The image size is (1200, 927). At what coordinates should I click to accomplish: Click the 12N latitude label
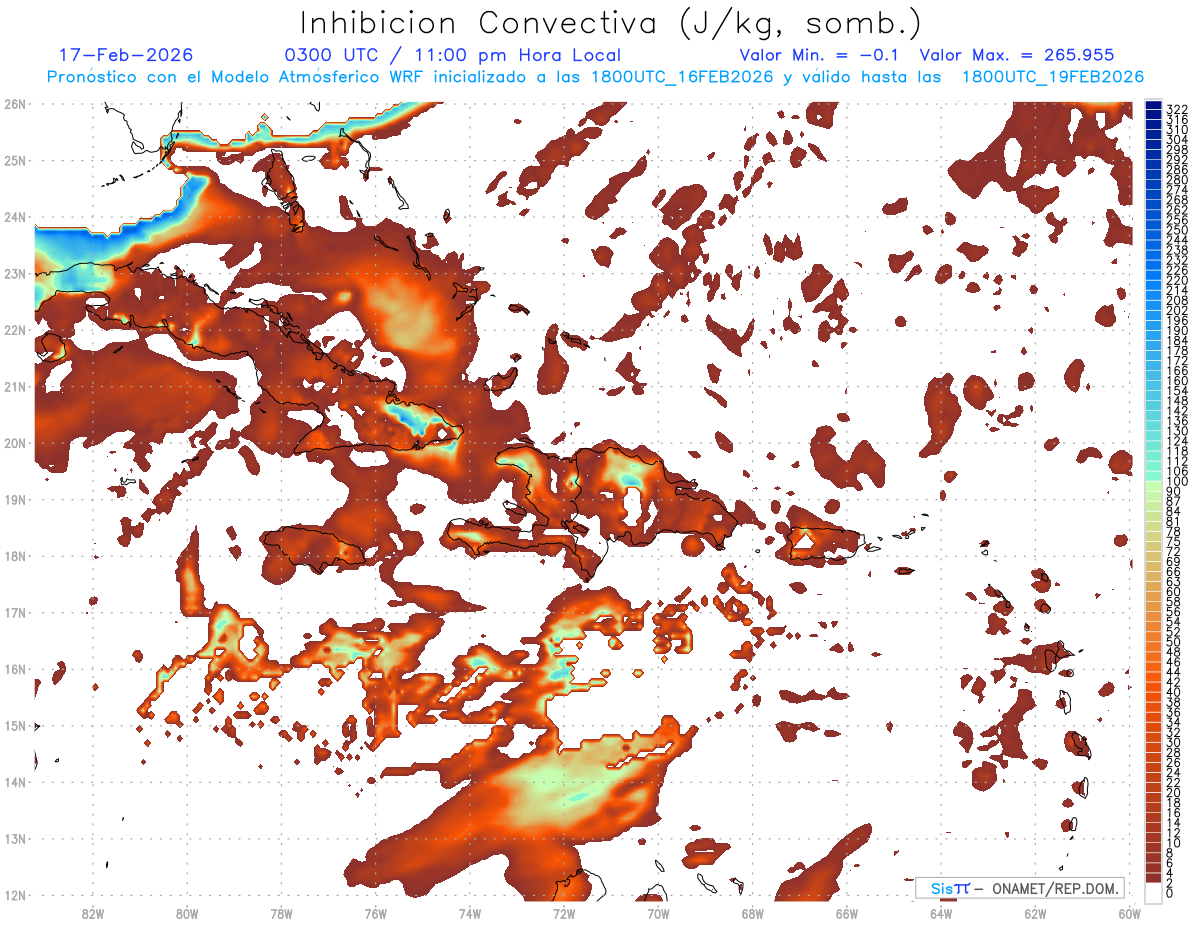(15, 895)
